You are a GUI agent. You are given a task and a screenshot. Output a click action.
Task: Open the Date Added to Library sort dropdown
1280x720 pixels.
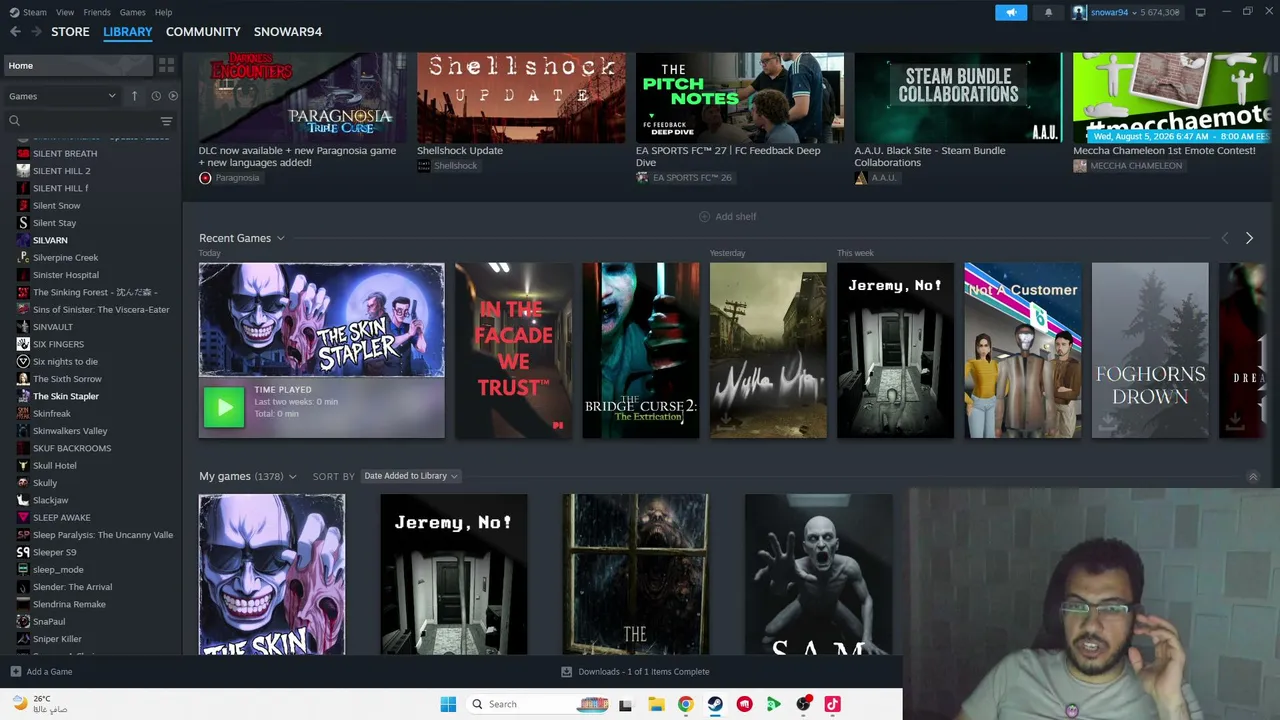coord(410,476)
